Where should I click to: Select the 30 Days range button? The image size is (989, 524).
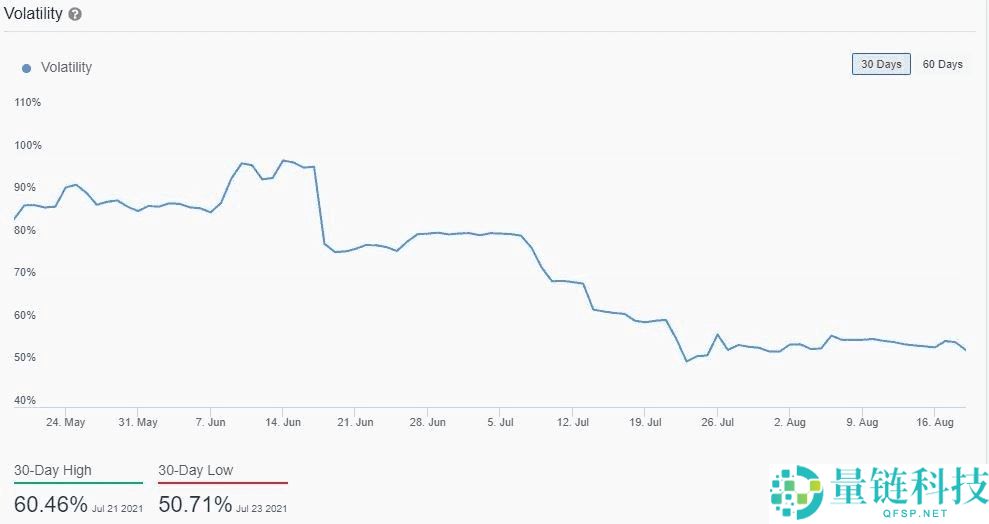point(881,64)
